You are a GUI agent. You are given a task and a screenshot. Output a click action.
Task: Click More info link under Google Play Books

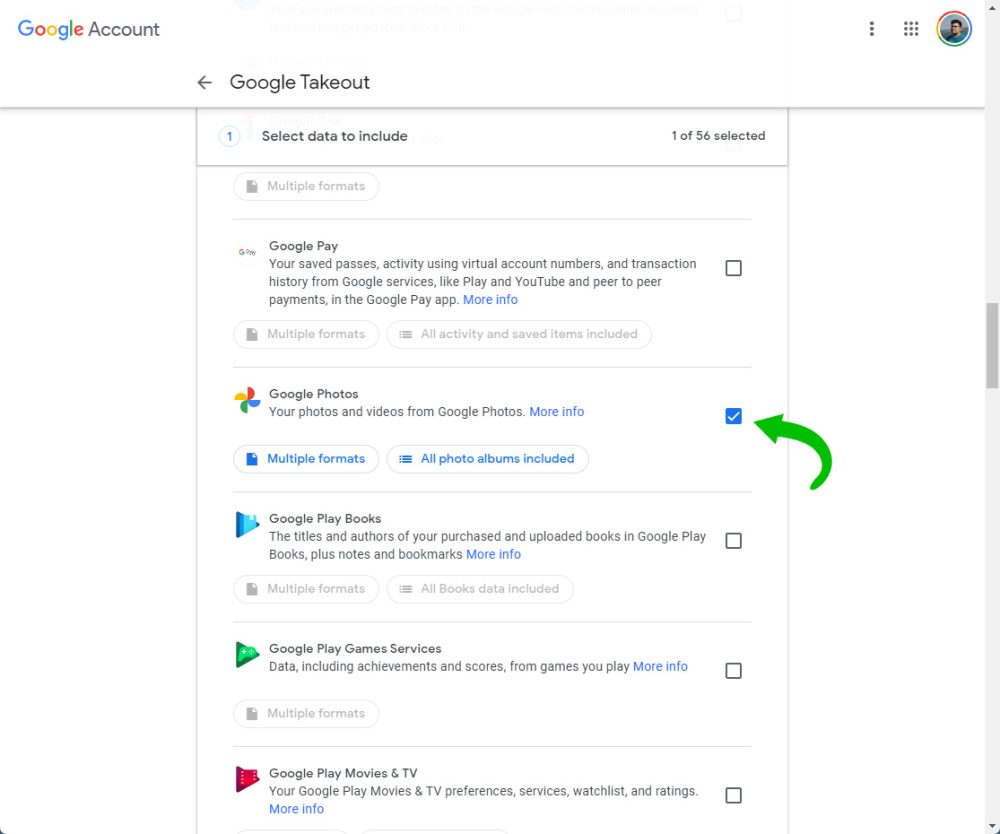(x=493, y=554)
